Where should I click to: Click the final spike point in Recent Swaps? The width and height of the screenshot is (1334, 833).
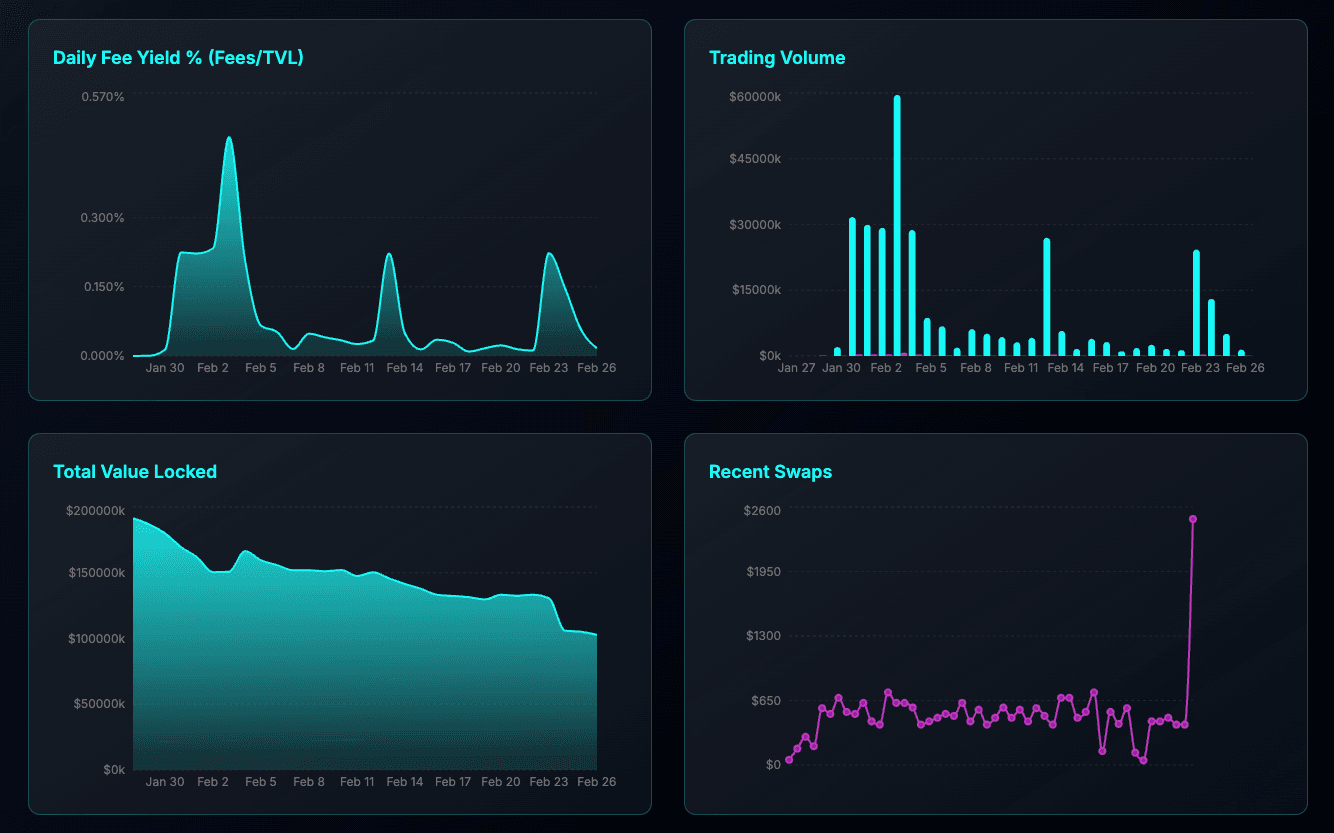click(x=1193, y=519)
